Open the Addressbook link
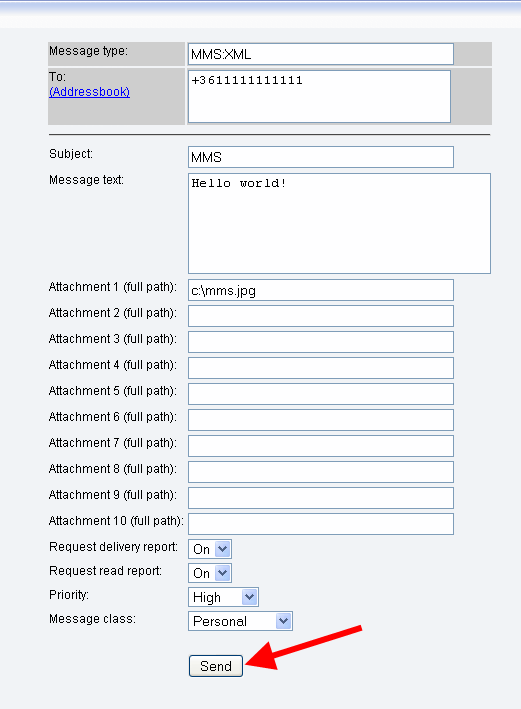 tap(90, 92)
